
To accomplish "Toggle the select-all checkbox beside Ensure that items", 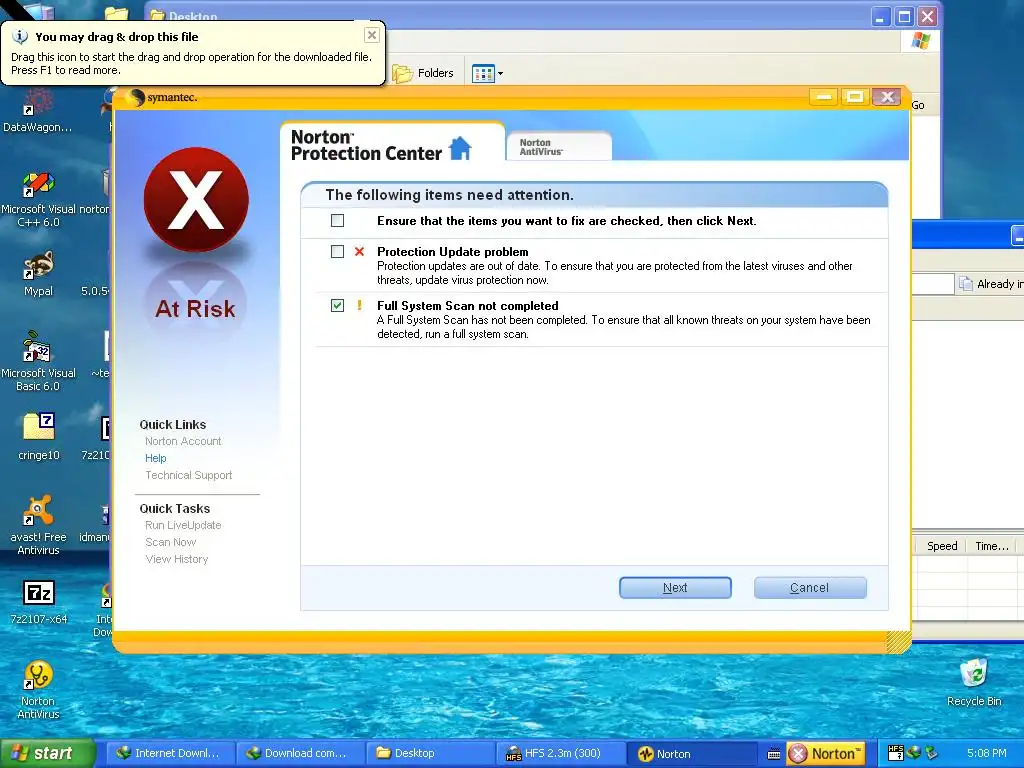I will pos(337,221).
